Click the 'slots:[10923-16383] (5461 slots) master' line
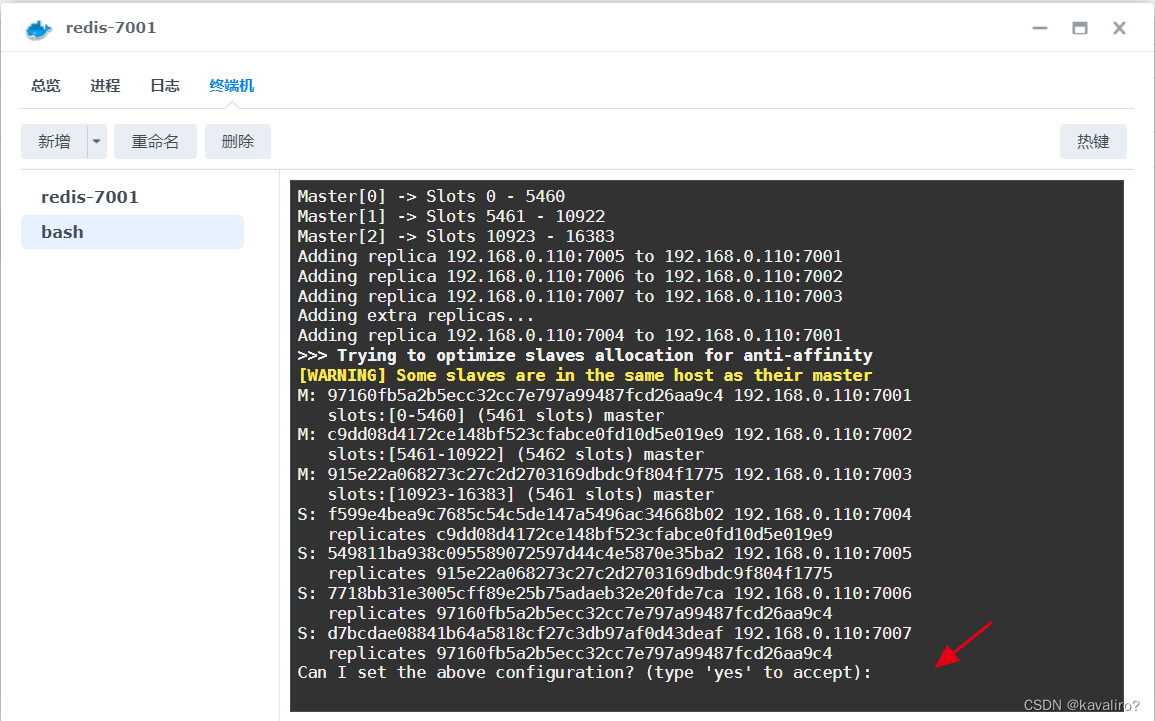1155x721 pixels. pos(521,494)
